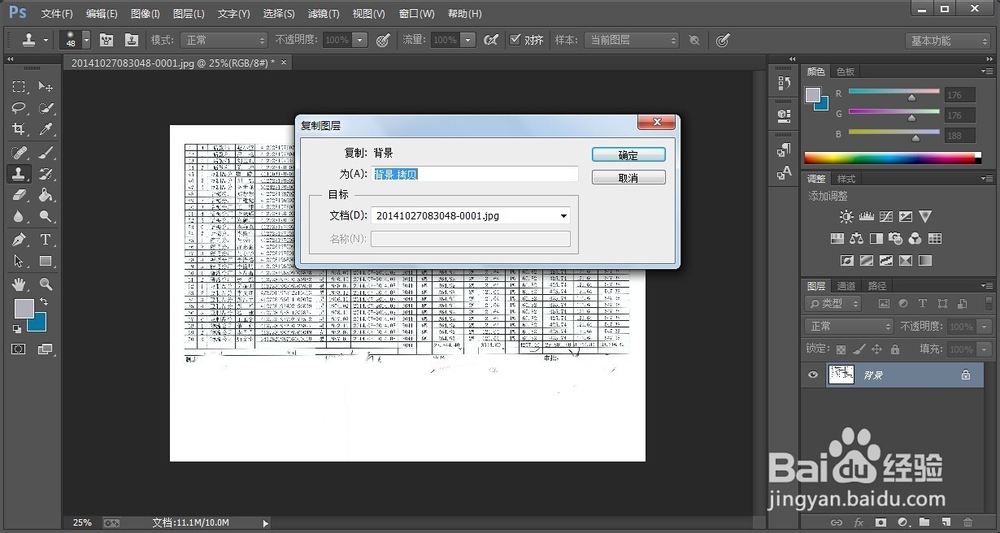Viewport: 1000px width, 533px height.
Task: Open the brush preset picker dropdown
Action: click(86, 40)
